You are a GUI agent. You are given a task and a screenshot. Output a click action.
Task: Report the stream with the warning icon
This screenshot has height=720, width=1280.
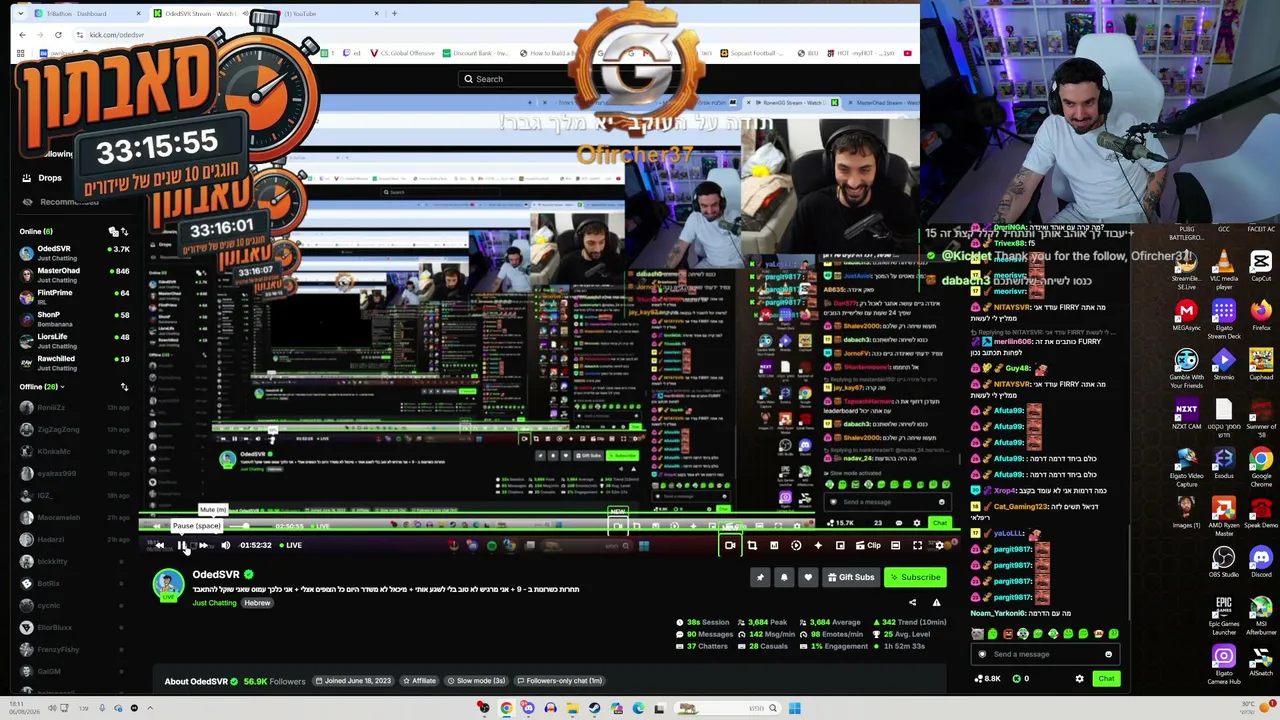click(936, 602)
